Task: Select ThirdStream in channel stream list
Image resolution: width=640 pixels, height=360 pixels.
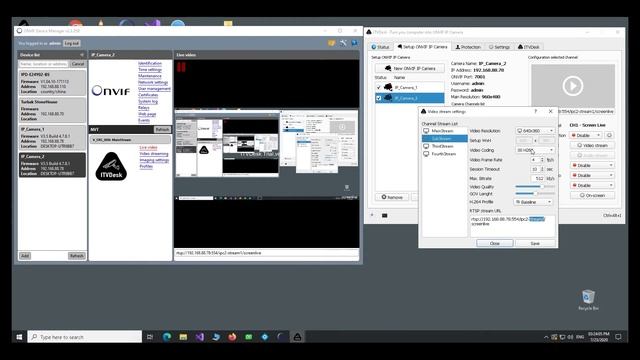Action: tap(442, 146)
